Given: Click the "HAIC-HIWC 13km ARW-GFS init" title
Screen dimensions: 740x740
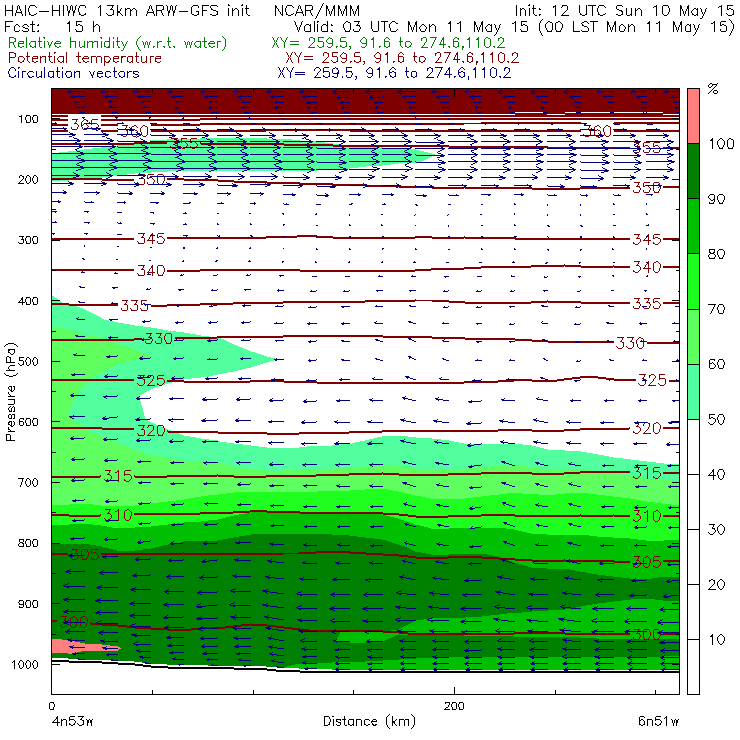Looking at the screenshot, I should tap(127, 11).
